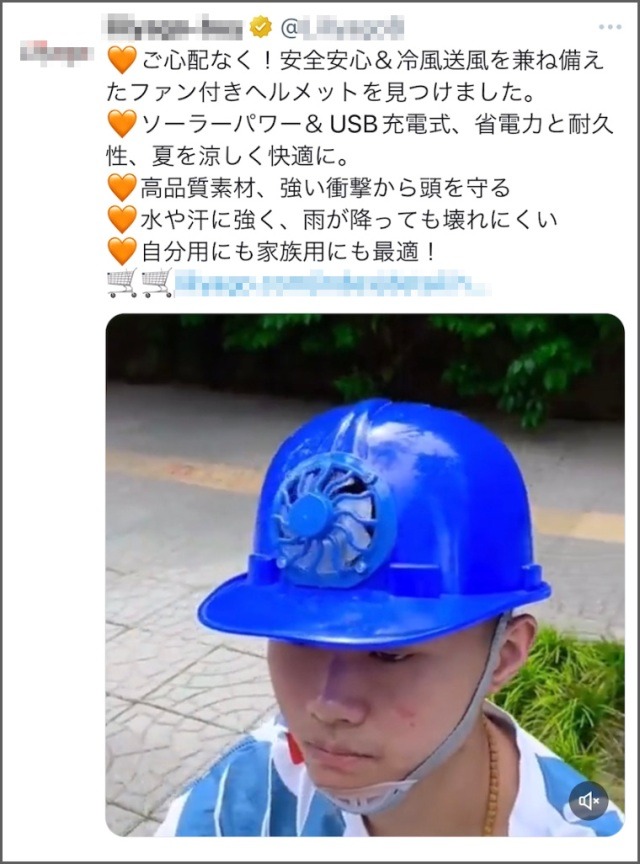Screen dimensions: 640x864
Task: Click the text 雨が降っても壊れにくい
Action: pyautogui.click(x=431, y=220)
